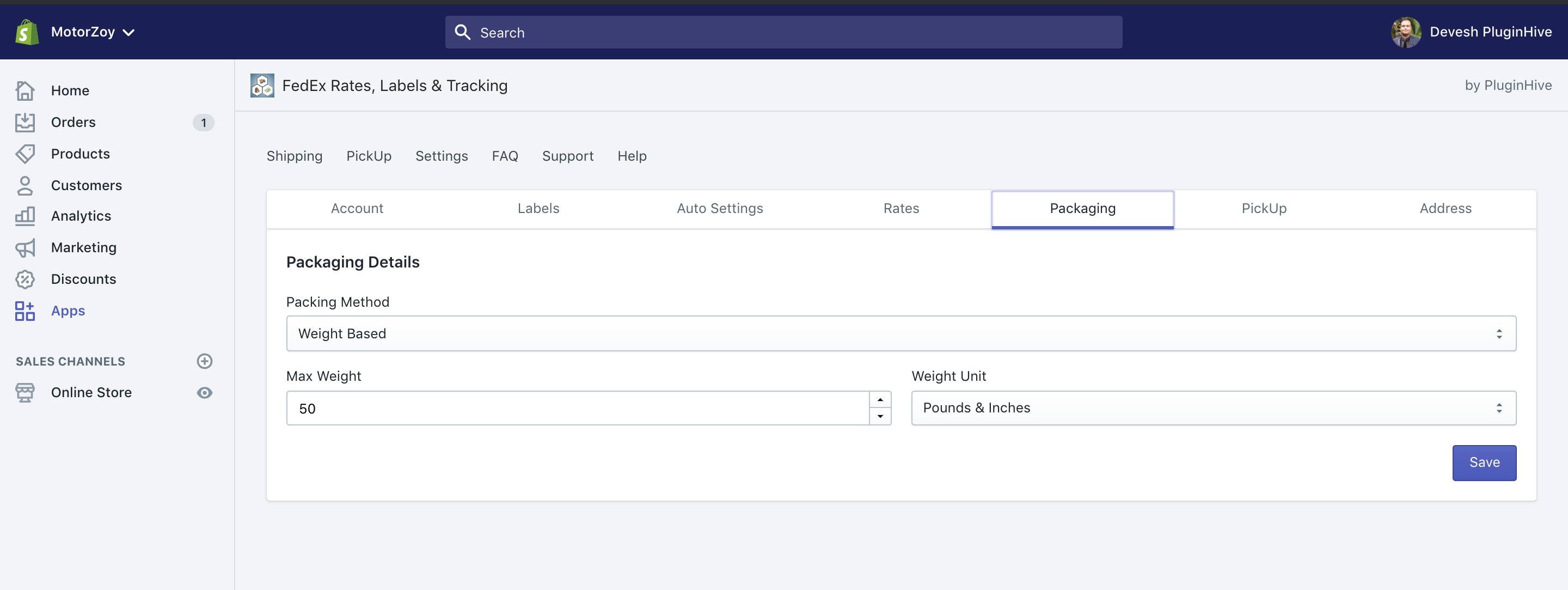Open the FAQ menu item
The image size is (1568, 590).
tap(505, 156)
